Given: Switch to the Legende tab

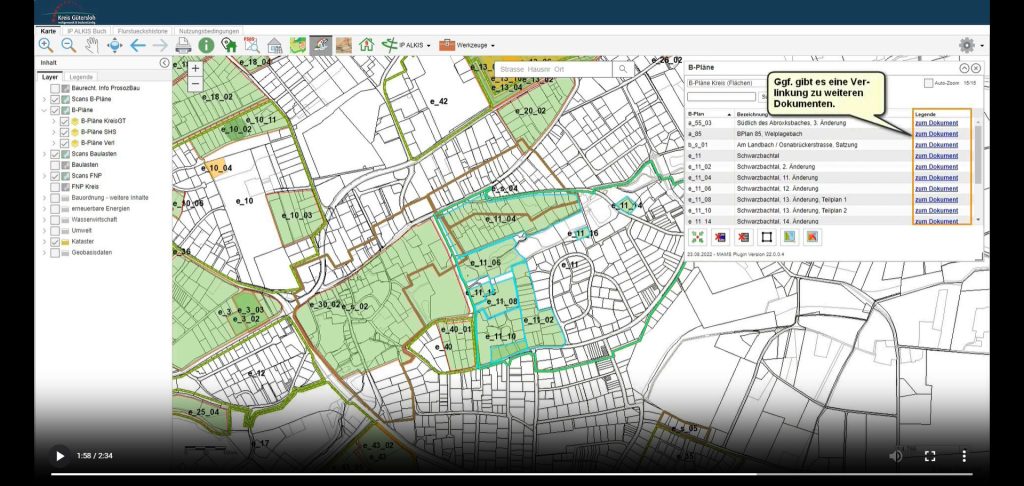Looking at the screenshot, I should tap(81, 77).
